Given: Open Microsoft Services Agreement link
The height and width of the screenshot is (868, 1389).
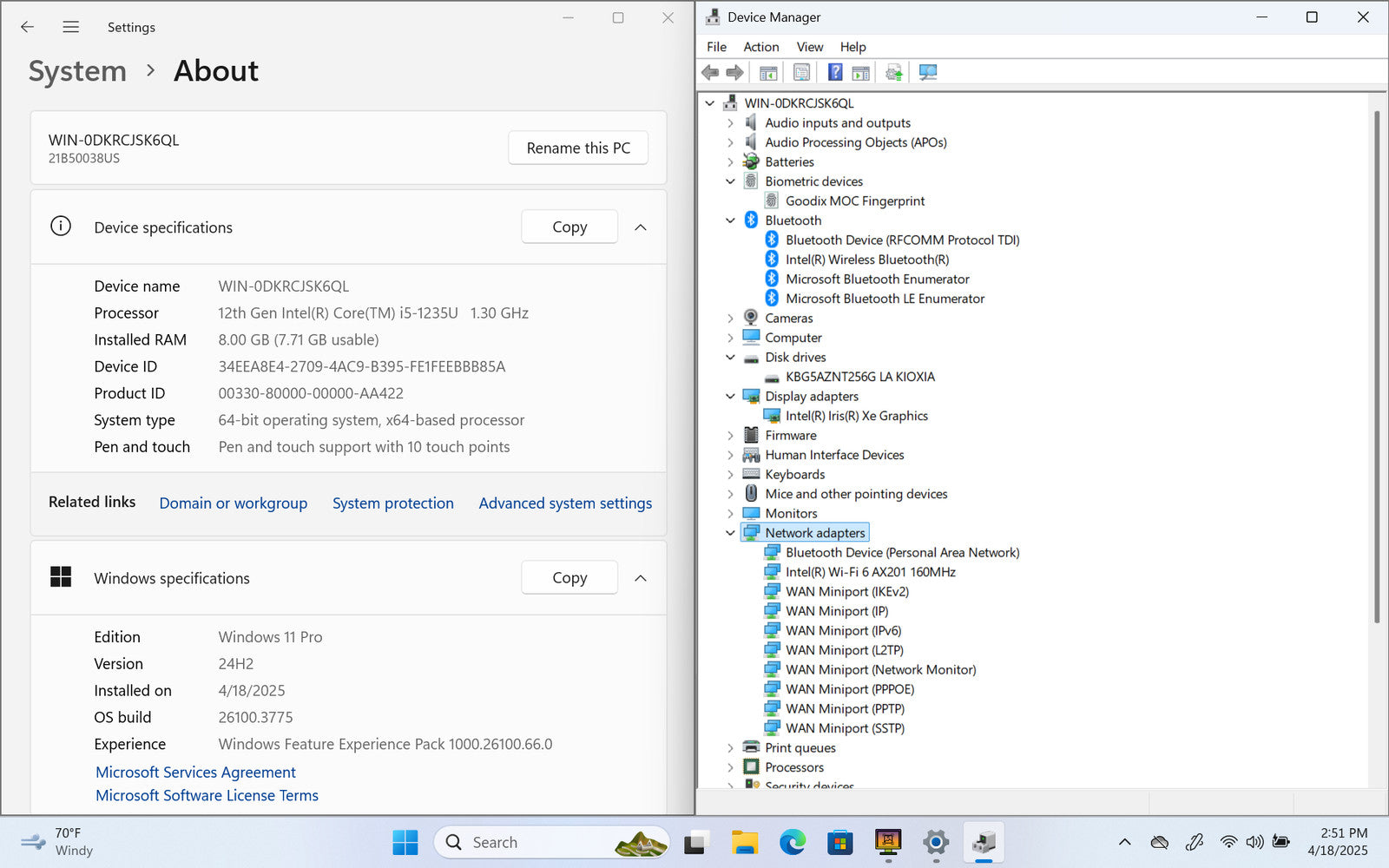Looking at the screenshot, I should pos(195,773).
